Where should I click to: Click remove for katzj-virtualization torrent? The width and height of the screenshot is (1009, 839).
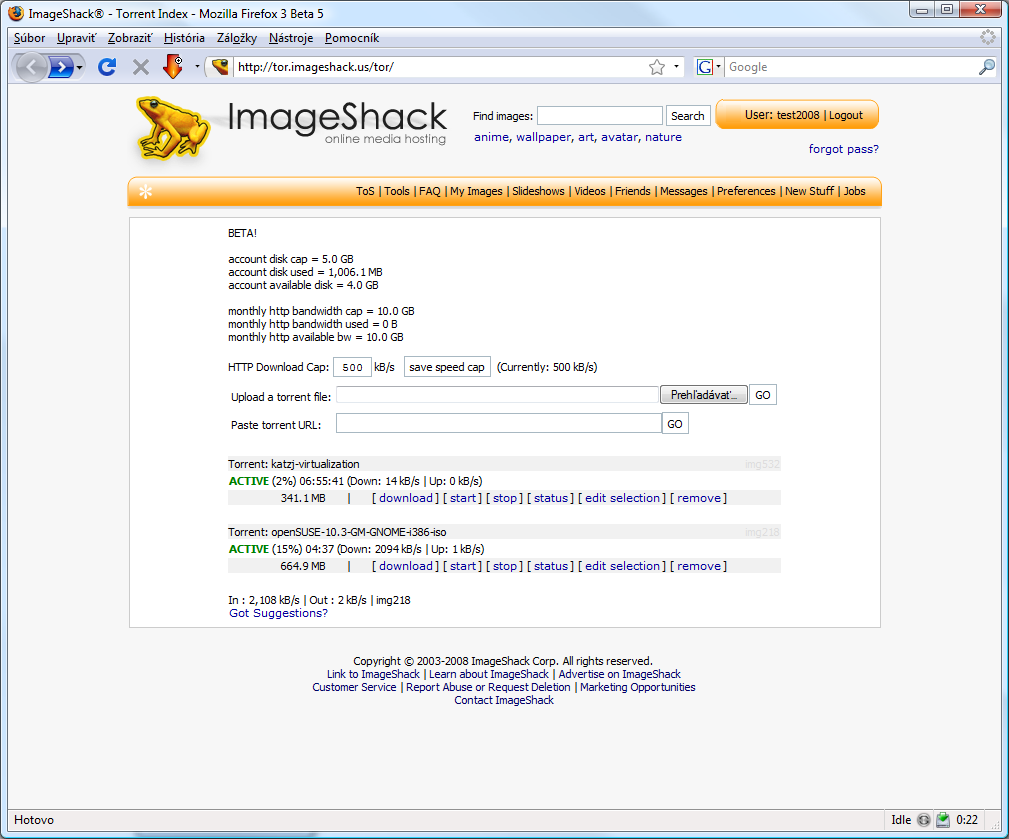(698, 498)
